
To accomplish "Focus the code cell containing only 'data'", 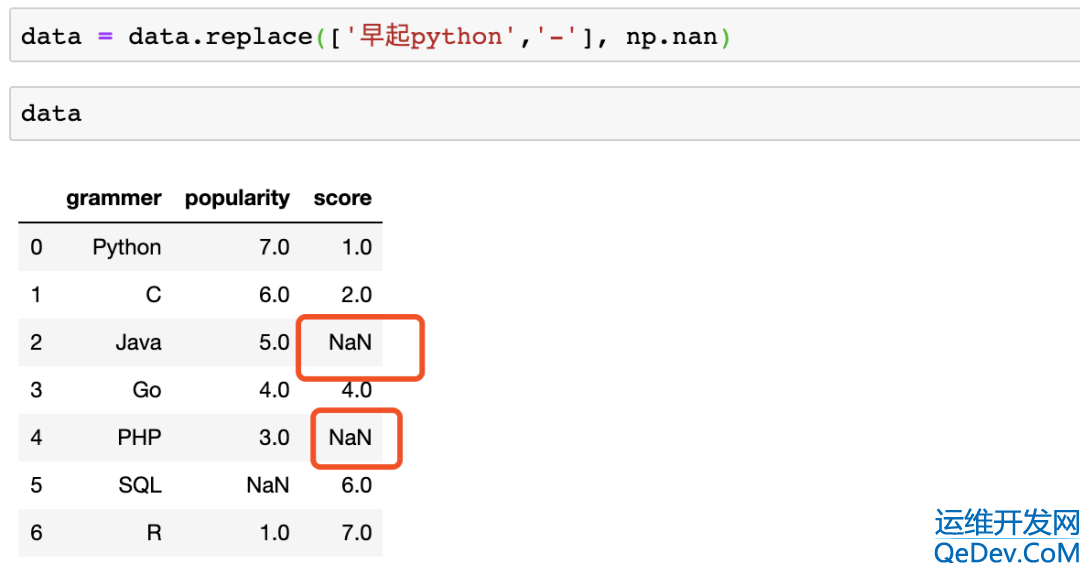I will tap(545, 113).
